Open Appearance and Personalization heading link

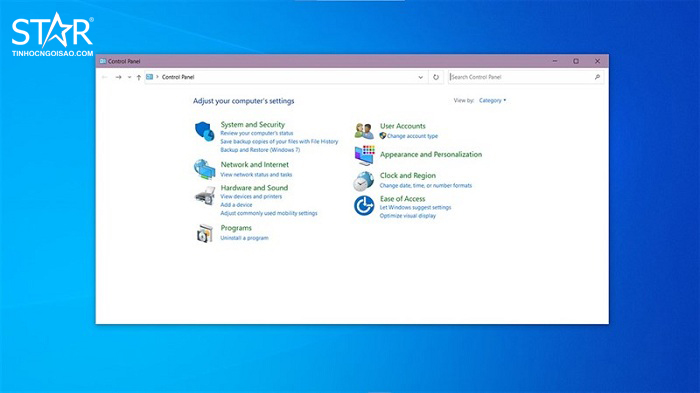[x=431, y=155]
